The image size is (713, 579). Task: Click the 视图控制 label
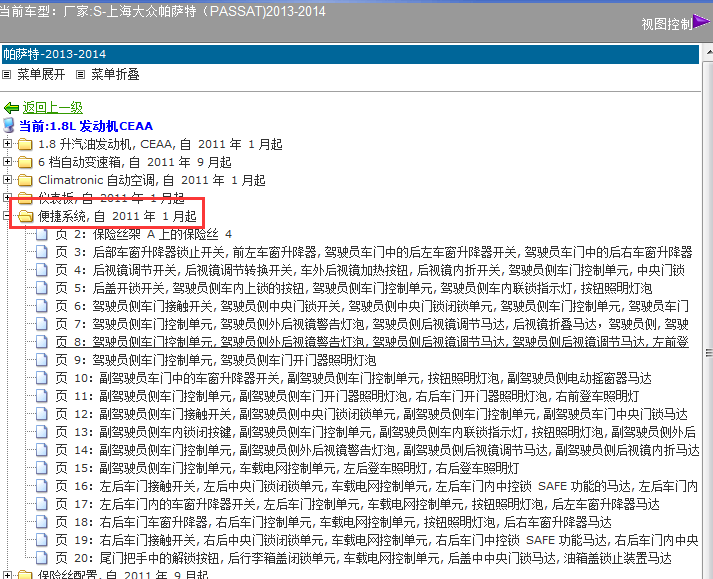pos(667,24)
